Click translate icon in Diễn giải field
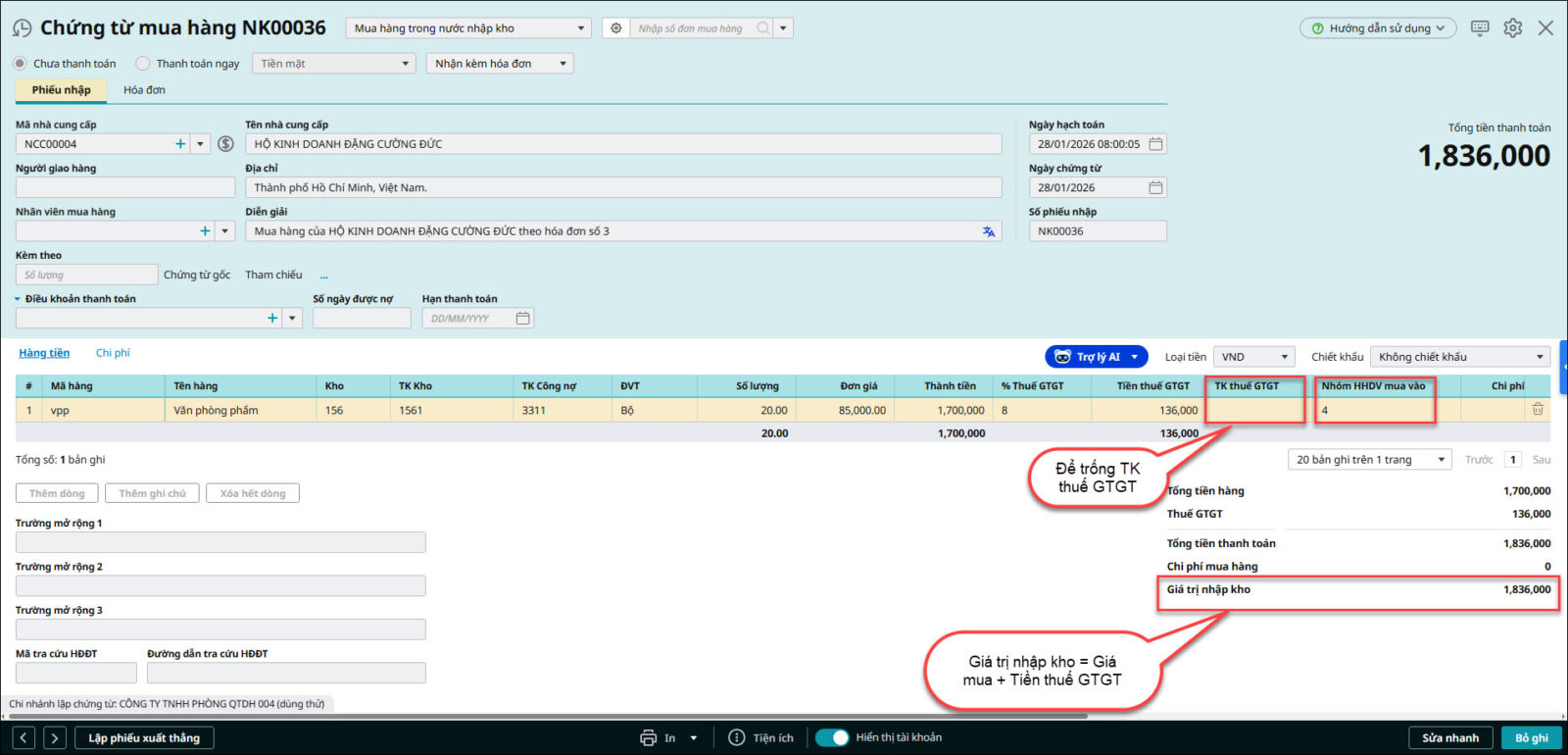Image resolution: width=1568 pixels, height=755 pixels. pyautogui.click(x=989, y=231)
